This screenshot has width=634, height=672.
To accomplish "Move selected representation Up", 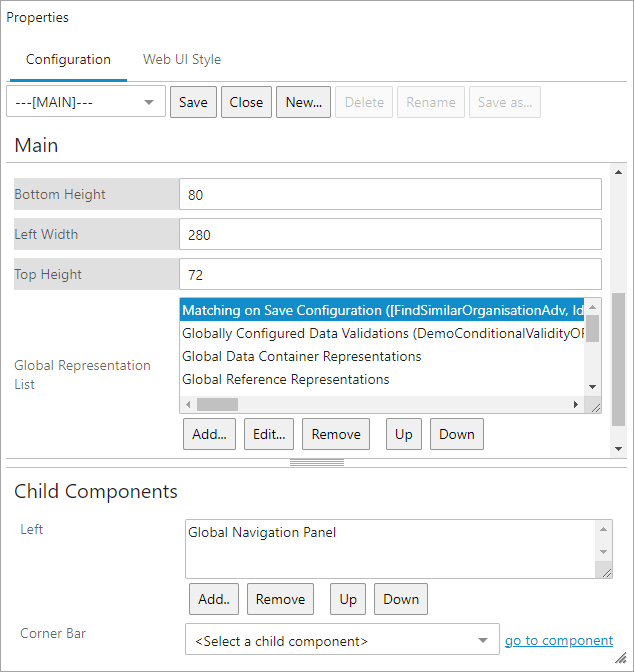I will [x=403, y=434].
